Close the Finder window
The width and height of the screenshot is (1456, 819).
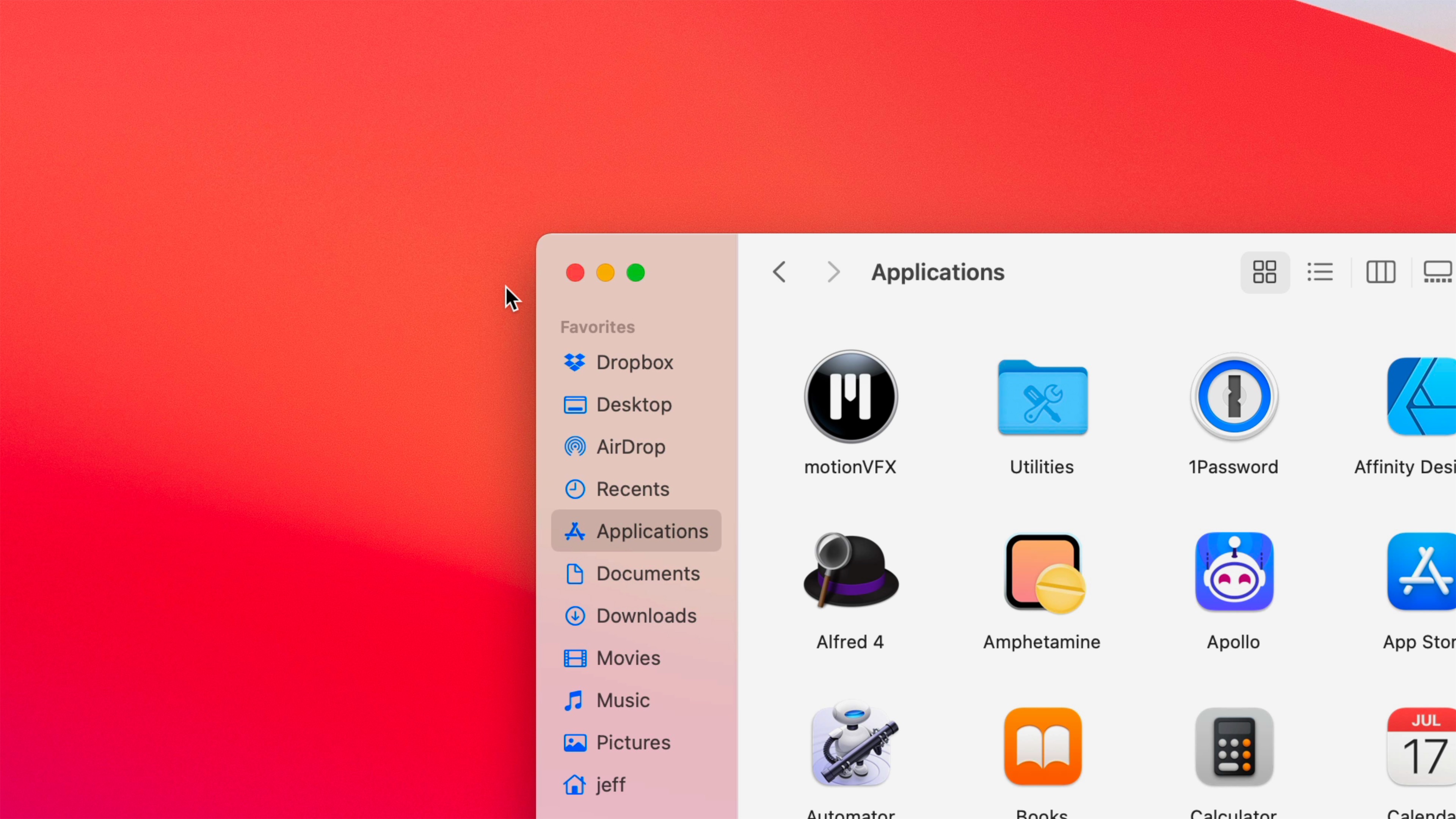(x=575, y=273)
